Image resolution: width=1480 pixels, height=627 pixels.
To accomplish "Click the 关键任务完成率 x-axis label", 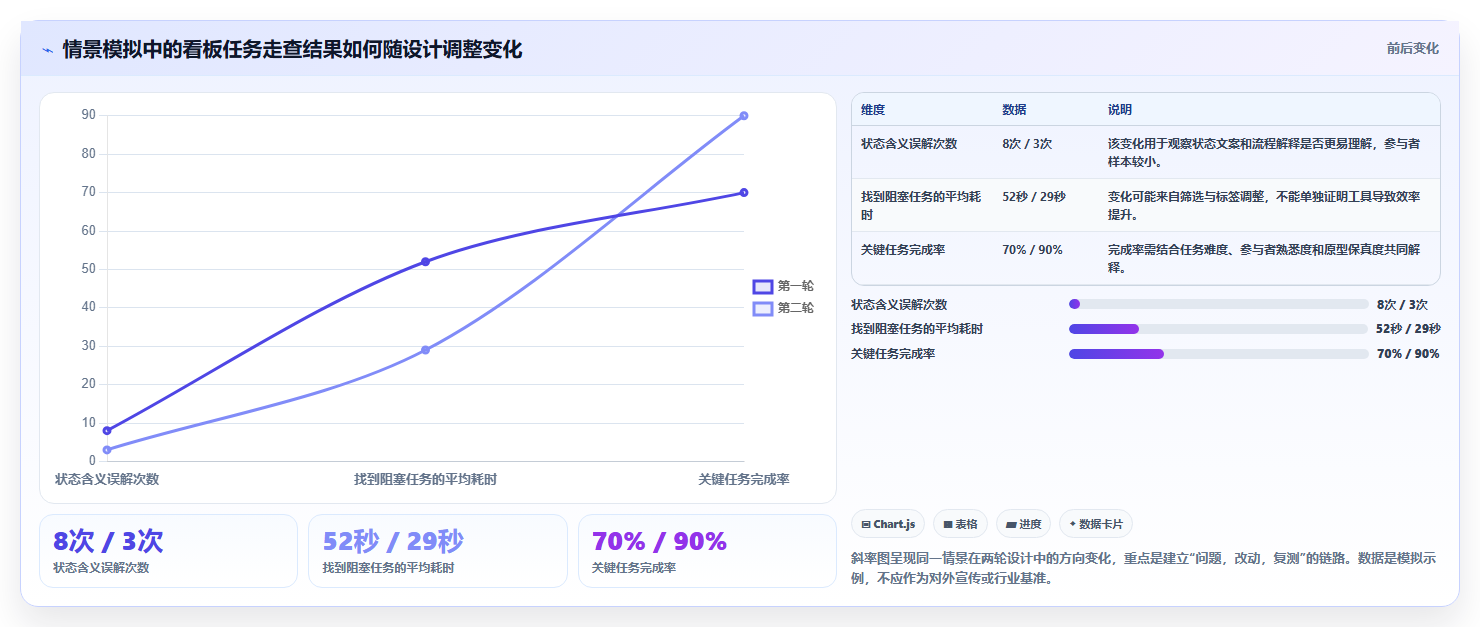I will (x=744, y=479).
